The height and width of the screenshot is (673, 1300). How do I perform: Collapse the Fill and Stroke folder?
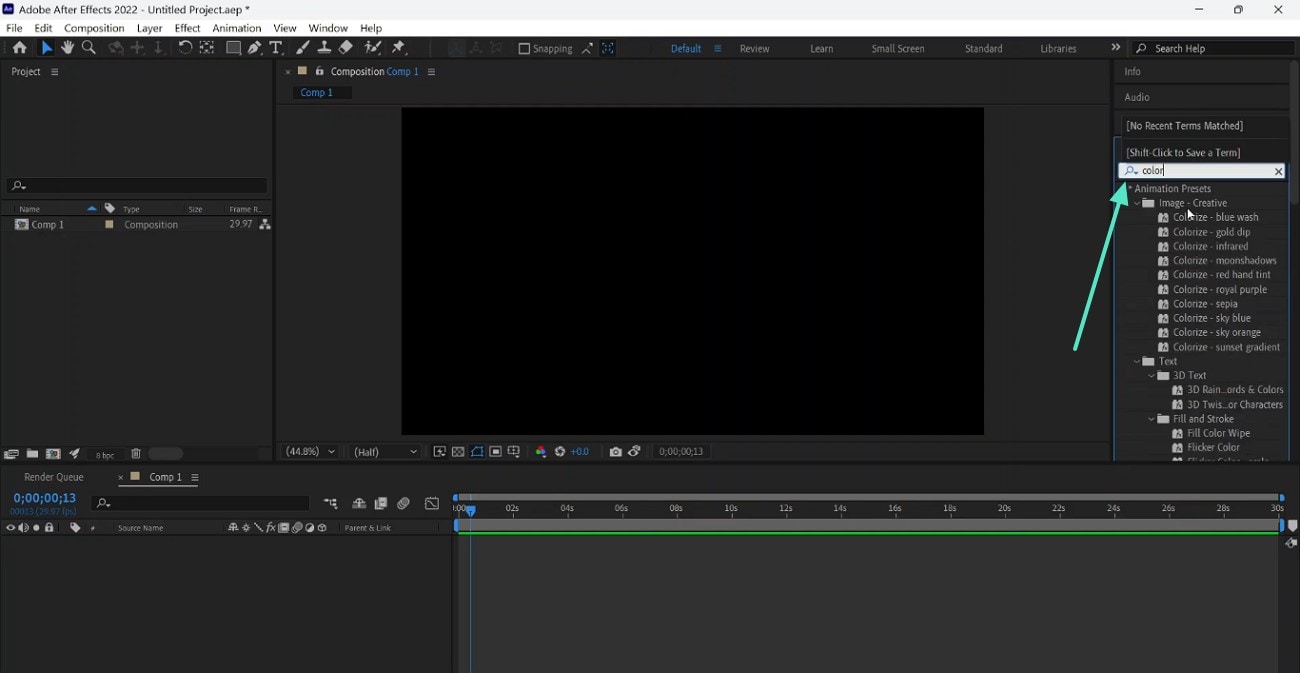pos(1152,420)
